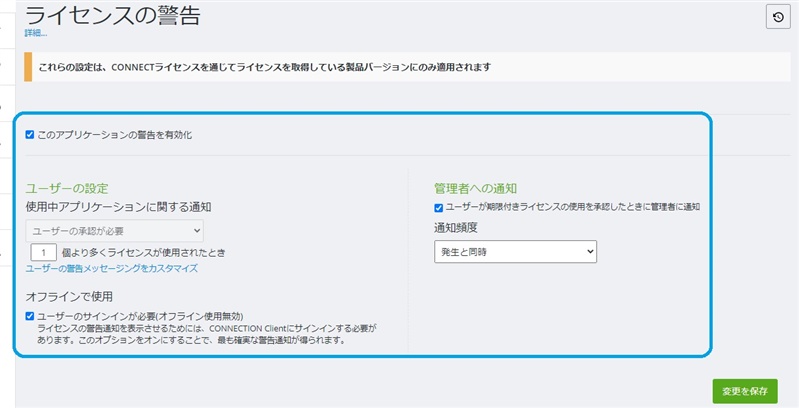This screenshot has width=799, height=408.
Task: Click the オフラインで使用 heading
Action: pyautogui.click(x=69, y=296)
